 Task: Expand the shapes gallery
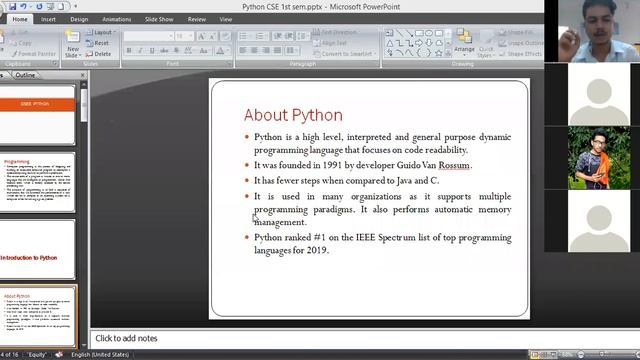click(448, 53)
